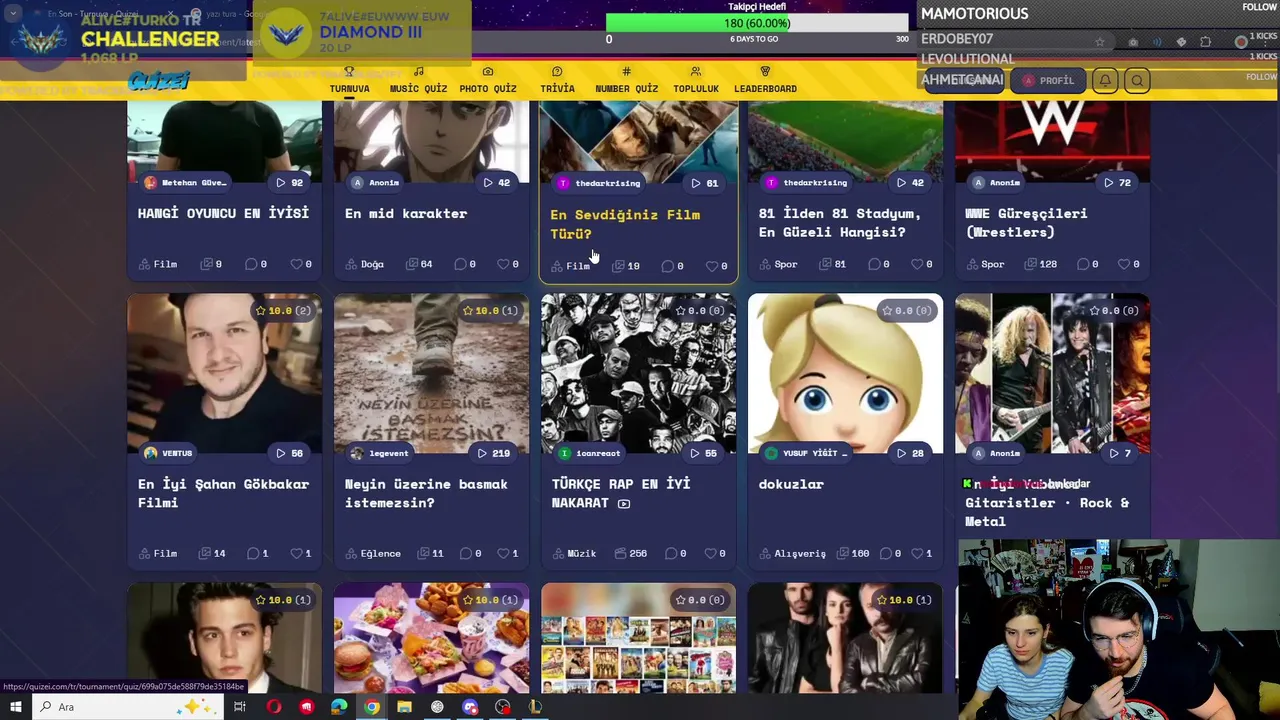Screen dimensions: 1280x720
Task: Open League of Legends taskbar icon
Action: [535, 707]
